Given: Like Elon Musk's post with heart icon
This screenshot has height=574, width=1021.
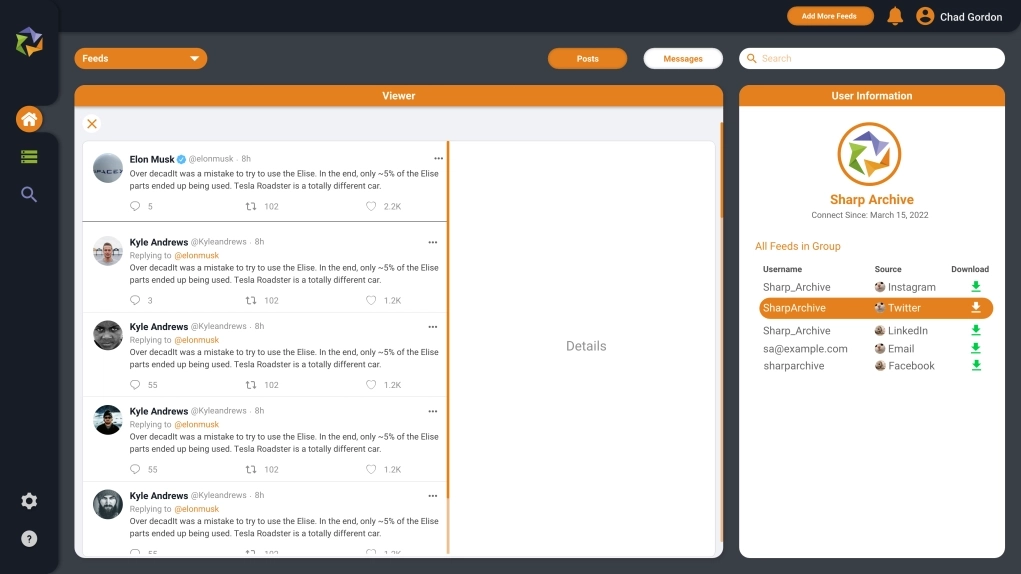Looking at the screenshot, I should (371, 207).
